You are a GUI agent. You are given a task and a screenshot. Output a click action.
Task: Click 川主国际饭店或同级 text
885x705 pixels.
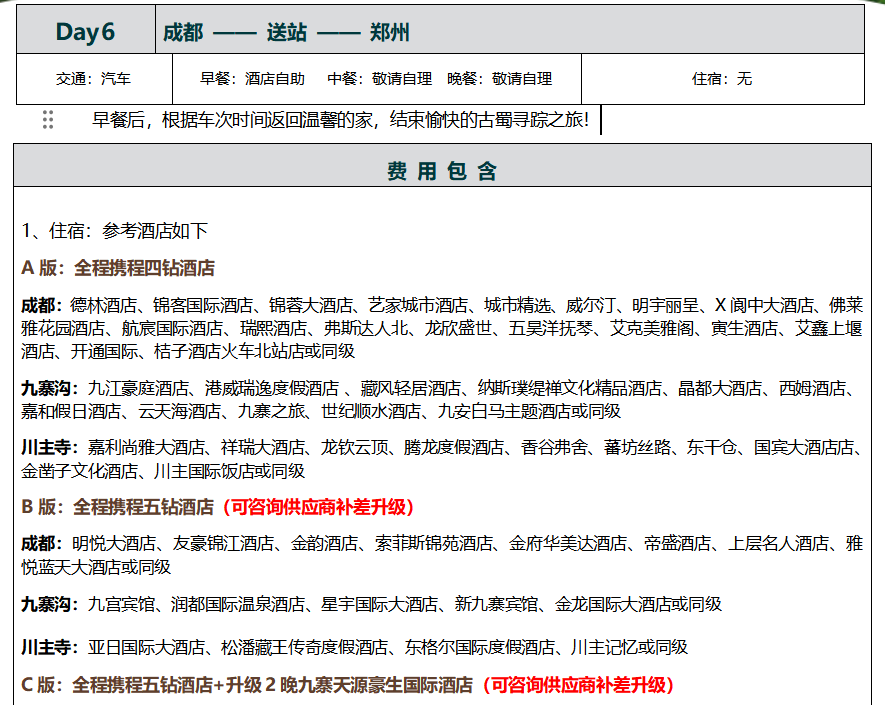(229, 471)
